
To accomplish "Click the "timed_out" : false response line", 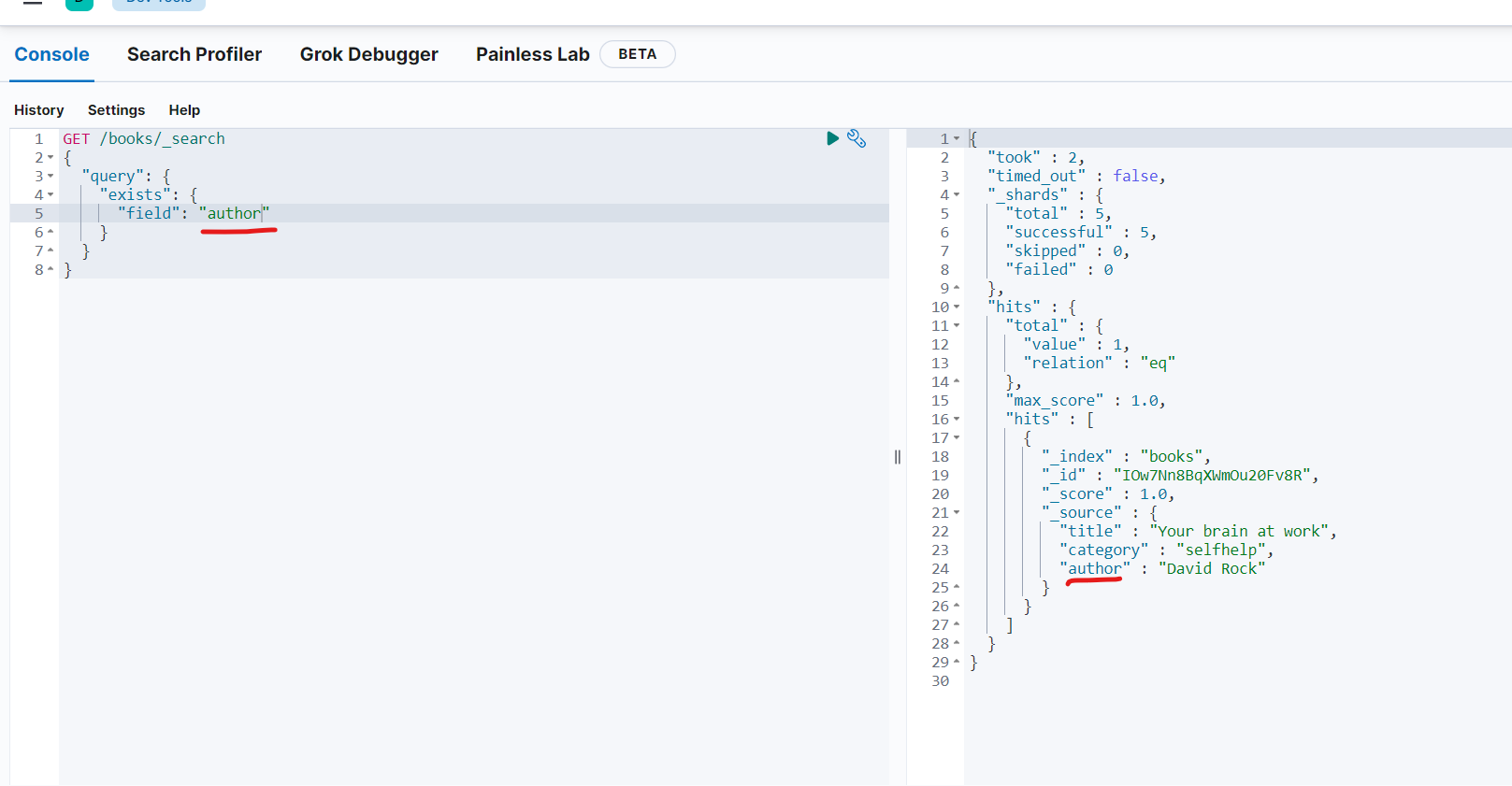I will coord(1076,176).
